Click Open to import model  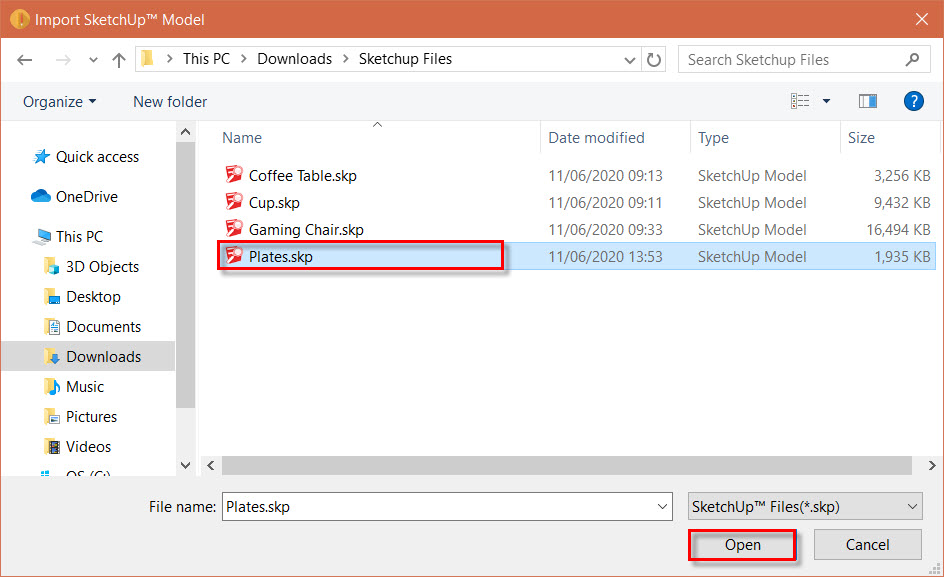click(x=742, y=545)
